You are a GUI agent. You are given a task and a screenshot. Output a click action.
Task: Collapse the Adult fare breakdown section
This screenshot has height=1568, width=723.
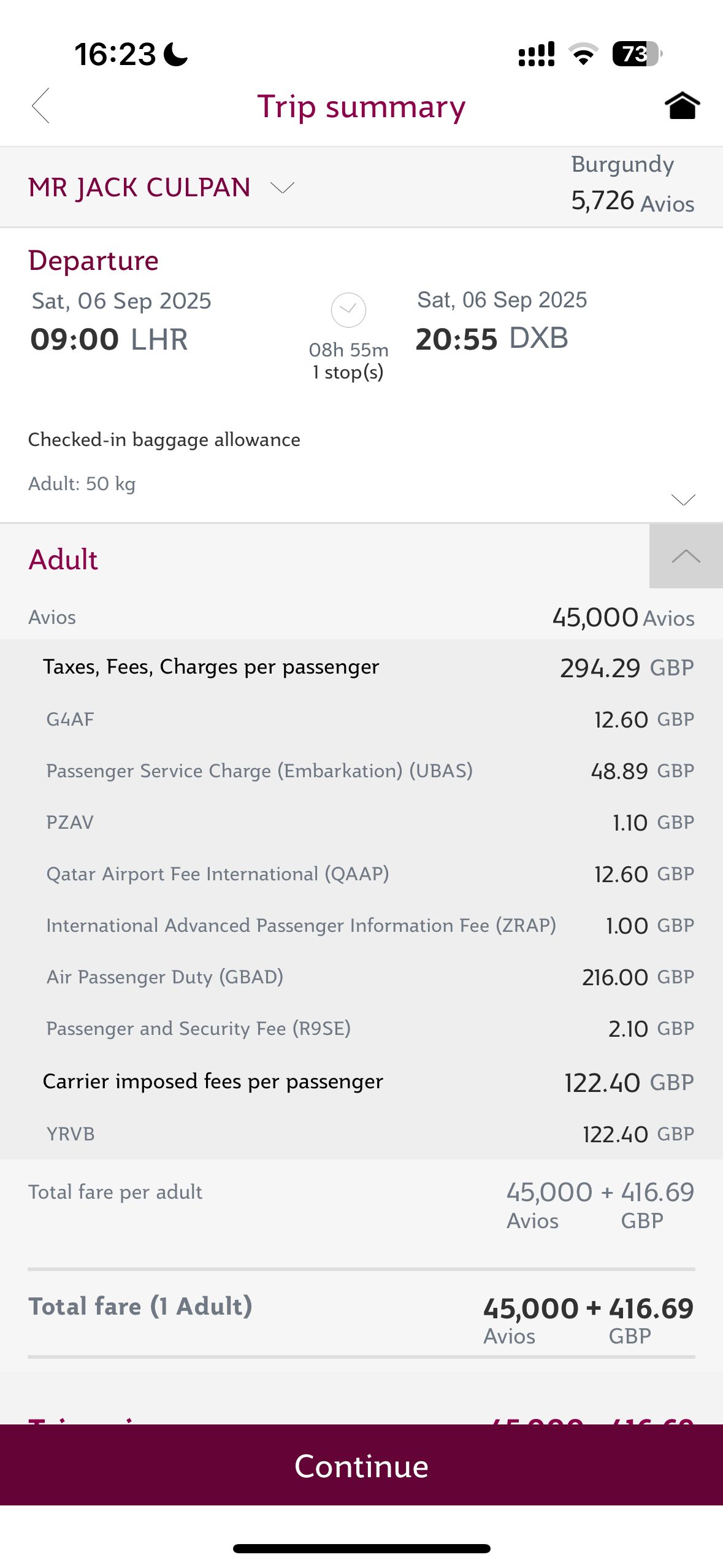686,556
